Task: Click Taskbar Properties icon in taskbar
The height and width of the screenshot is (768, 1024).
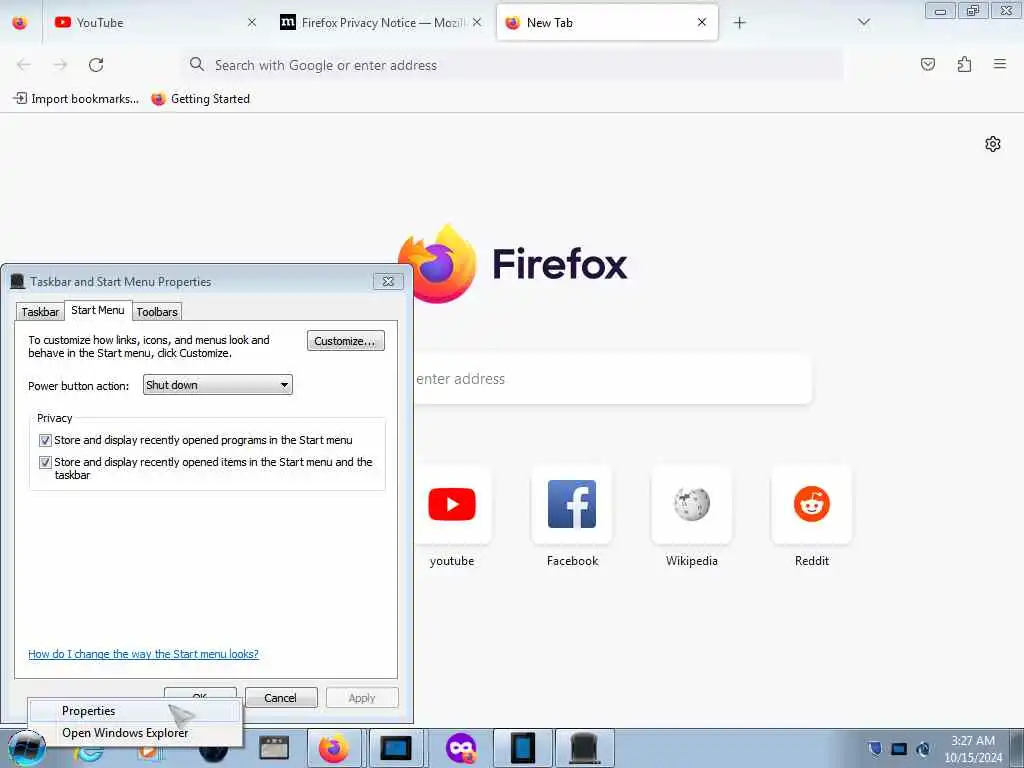Action: (584, 748)
